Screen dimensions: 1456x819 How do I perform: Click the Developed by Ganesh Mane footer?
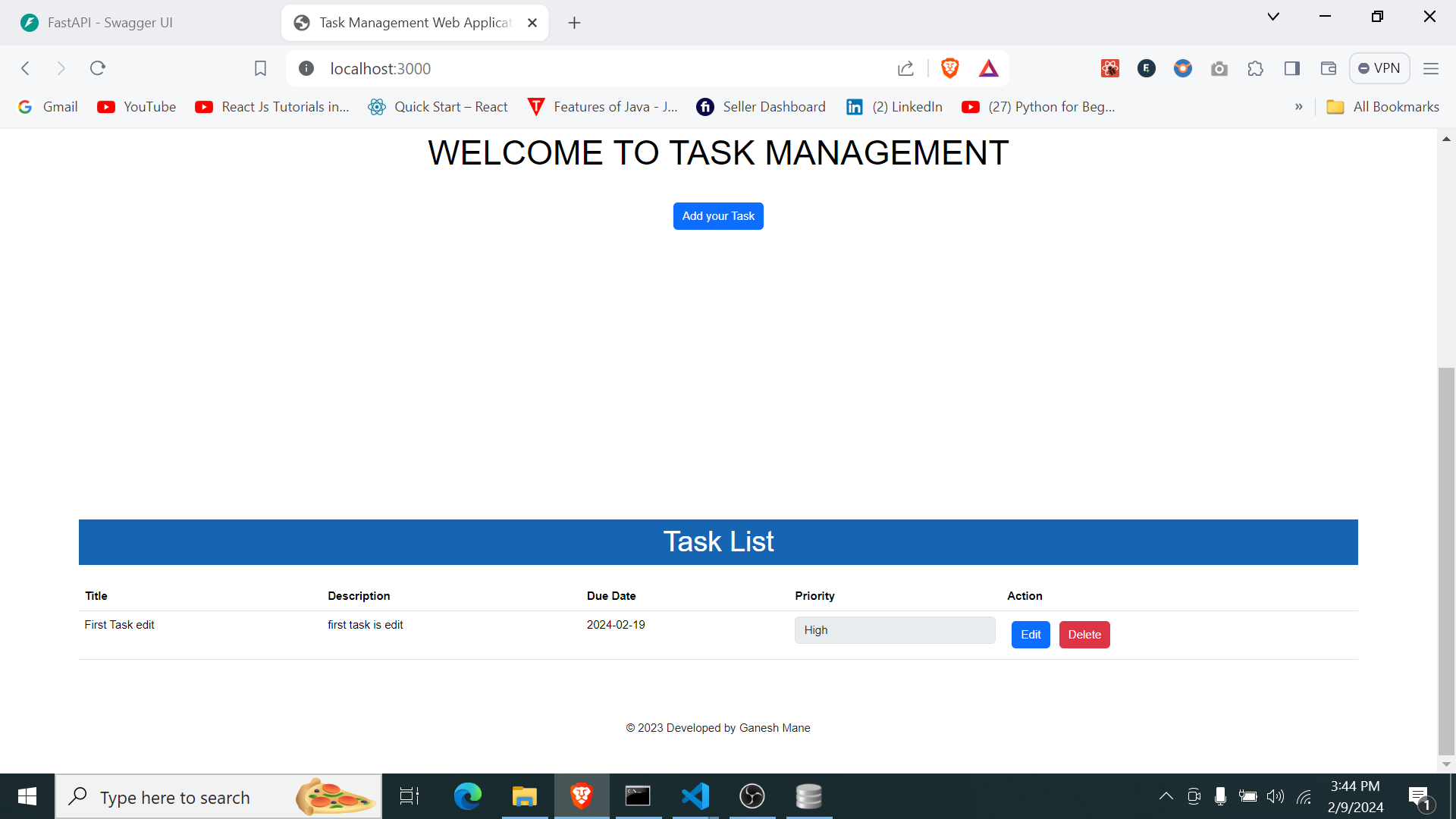coord(718,728)
